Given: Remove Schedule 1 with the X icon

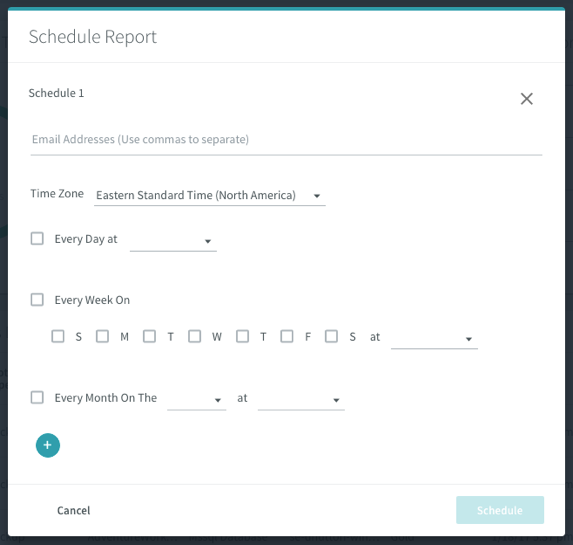Looking at the screenshot, I should [x=527, y=99].
